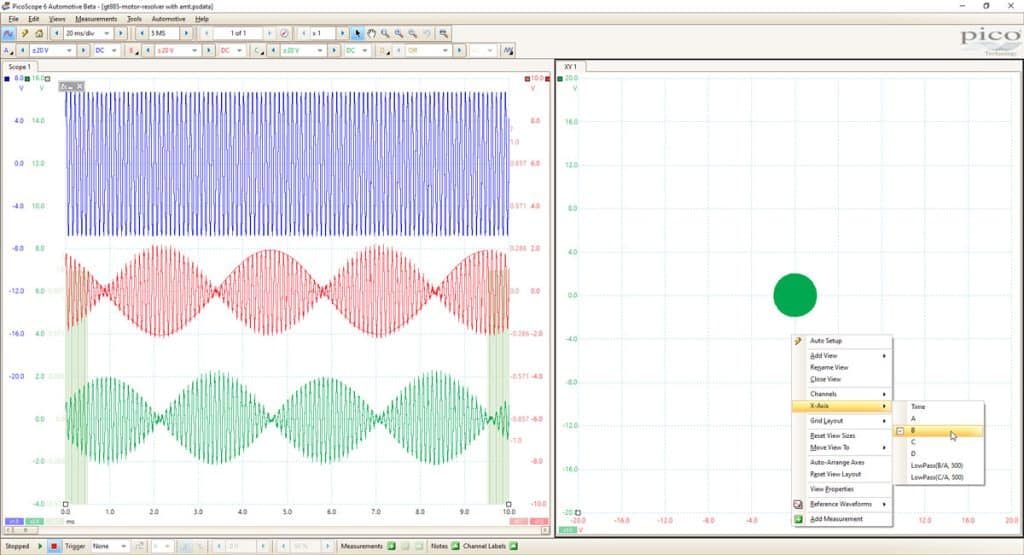The height and width of the screenshot is (555, 1024).
Task: Click View Properties menu entry
Action: pos(842,489)
